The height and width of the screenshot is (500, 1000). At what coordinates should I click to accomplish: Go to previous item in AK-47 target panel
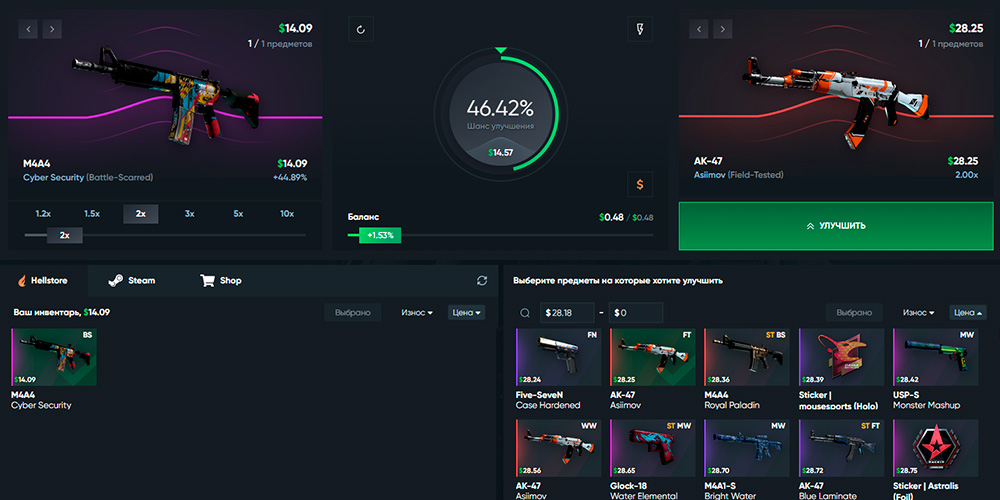click(x=698, y=29)
